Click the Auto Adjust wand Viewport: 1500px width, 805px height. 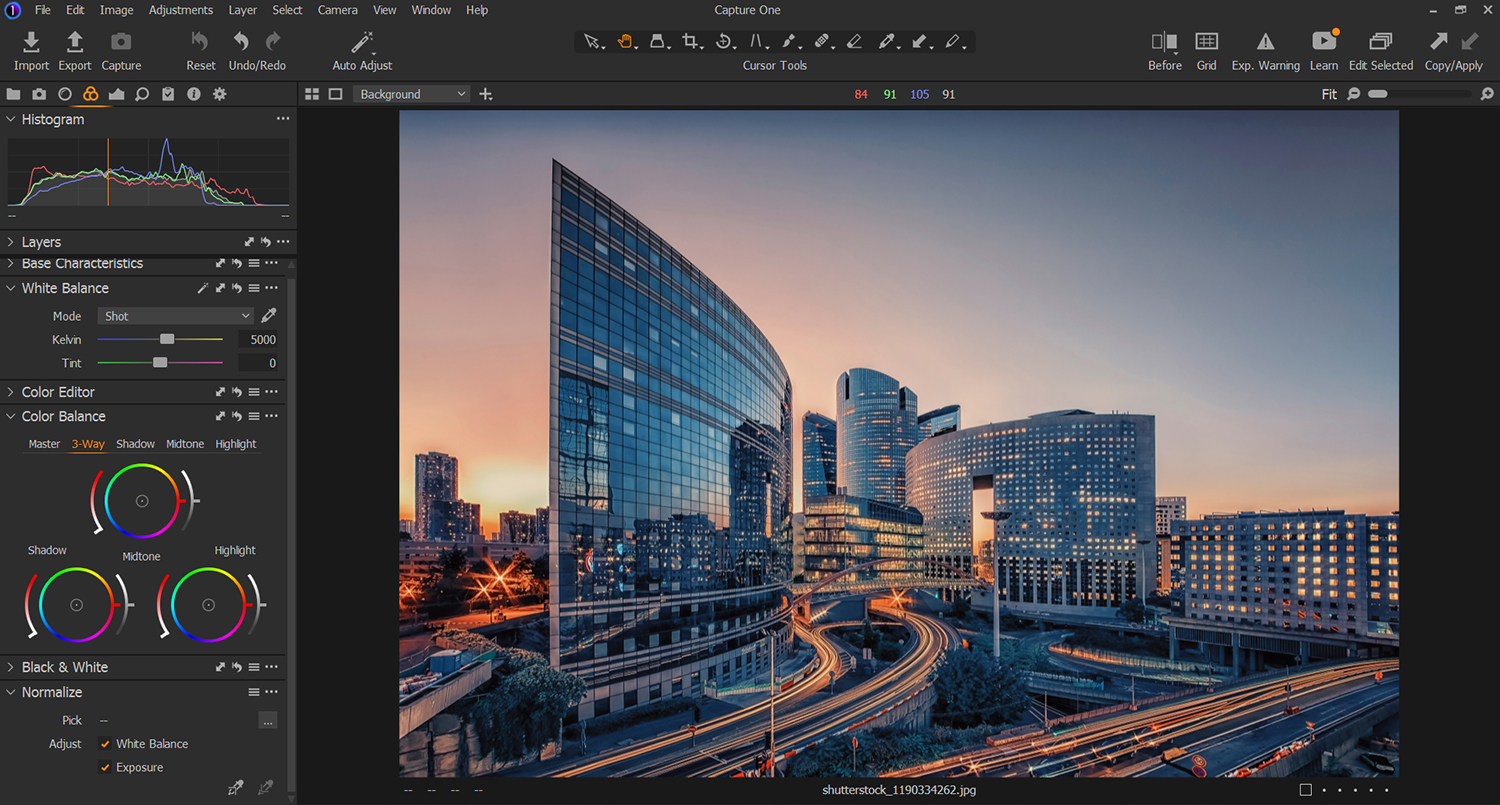tap(362, 42)
